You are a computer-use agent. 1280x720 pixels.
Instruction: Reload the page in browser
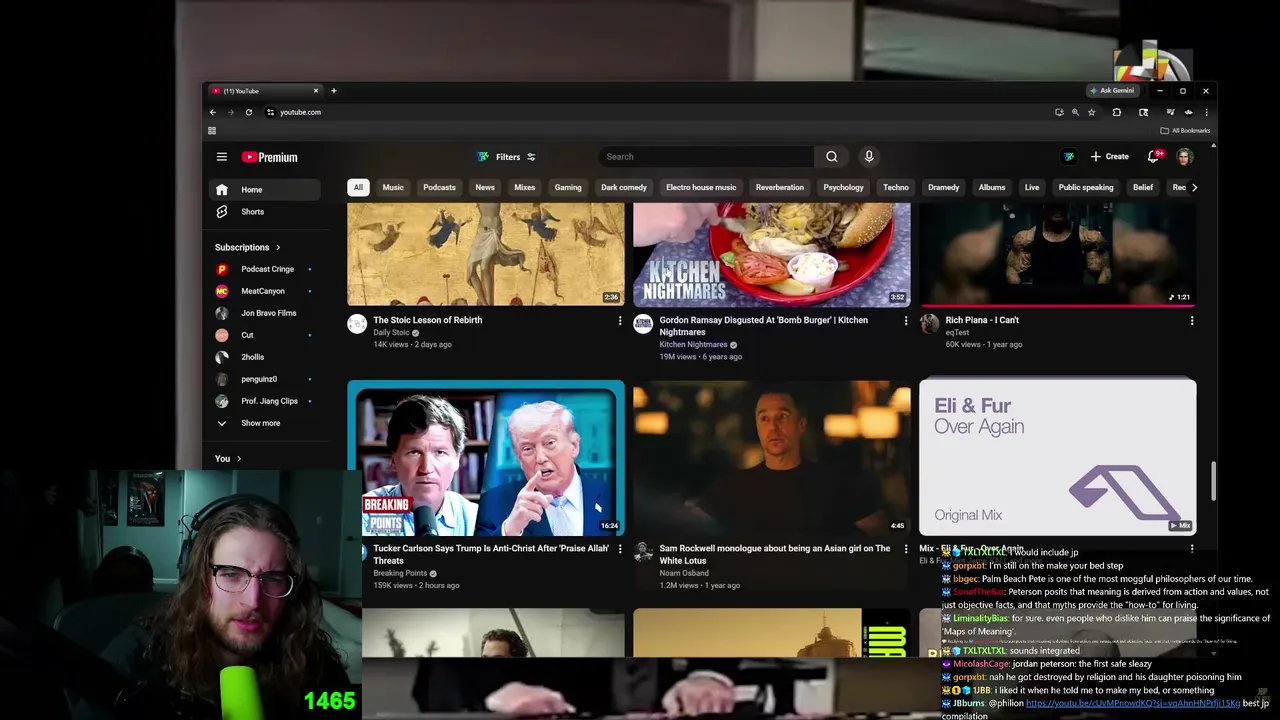pos(249,112)
